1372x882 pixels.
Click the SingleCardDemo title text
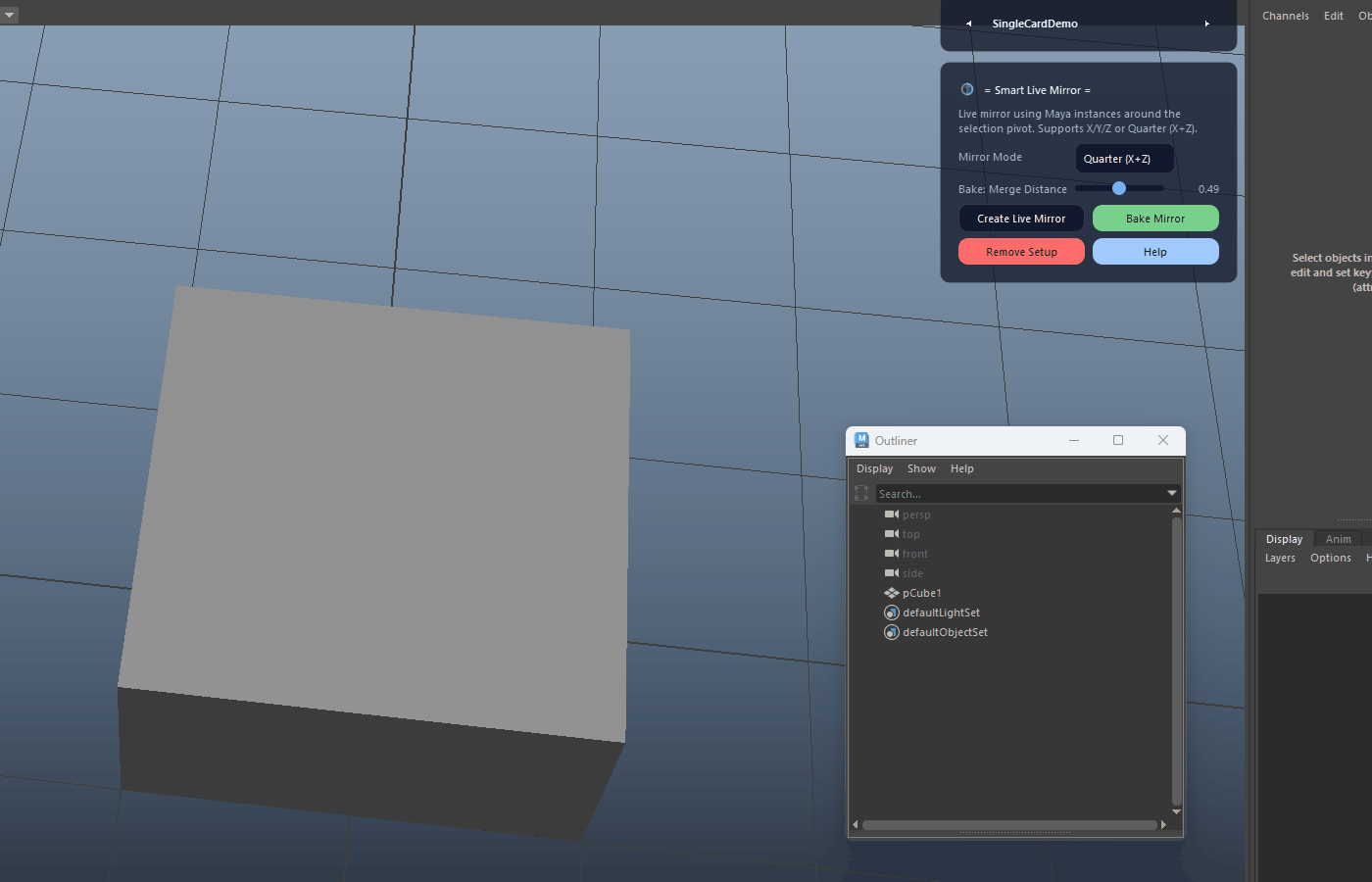pos(1035,24)
